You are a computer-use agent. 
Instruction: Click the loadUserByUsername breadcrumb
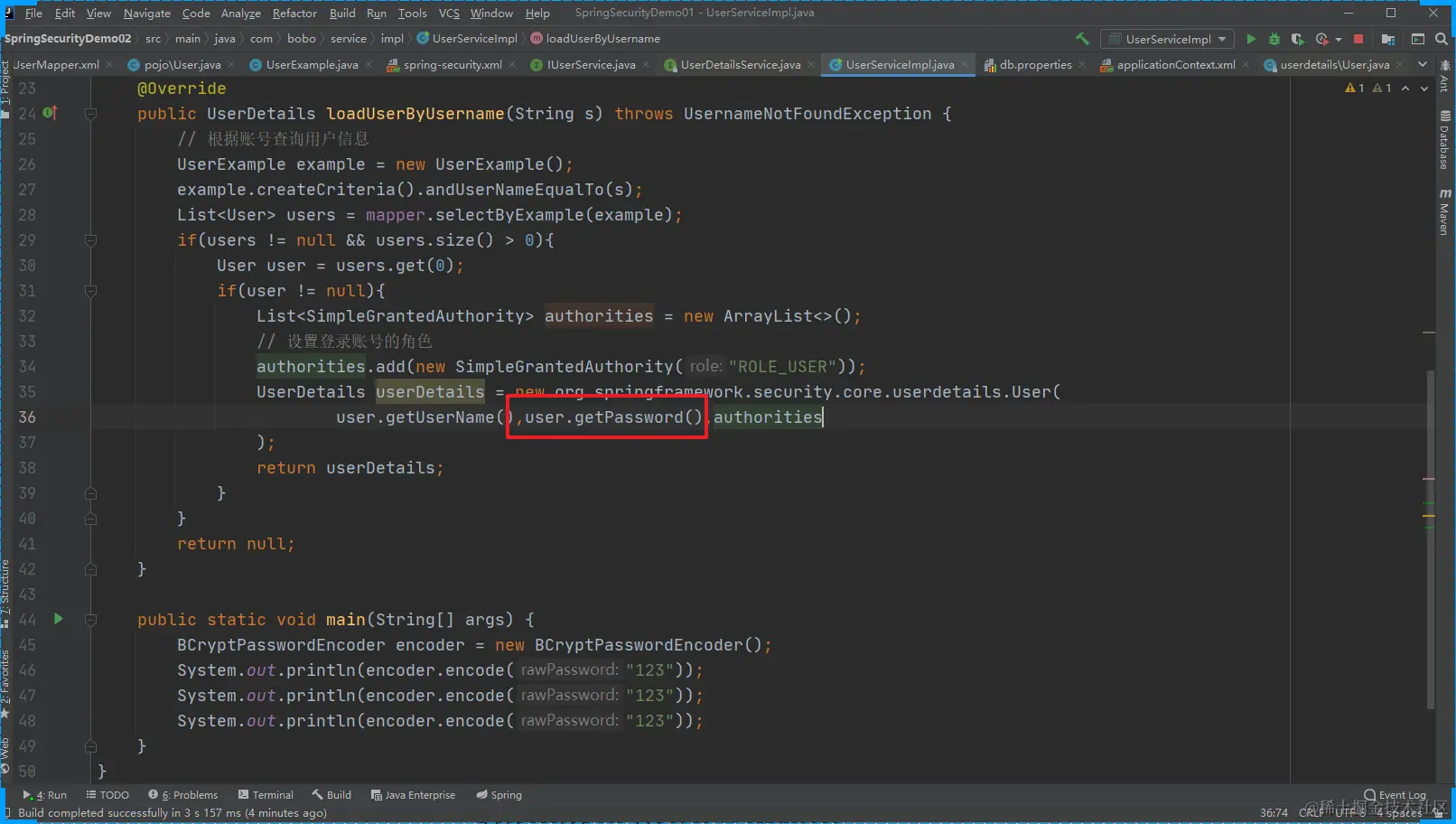click(x=595, y=39)
